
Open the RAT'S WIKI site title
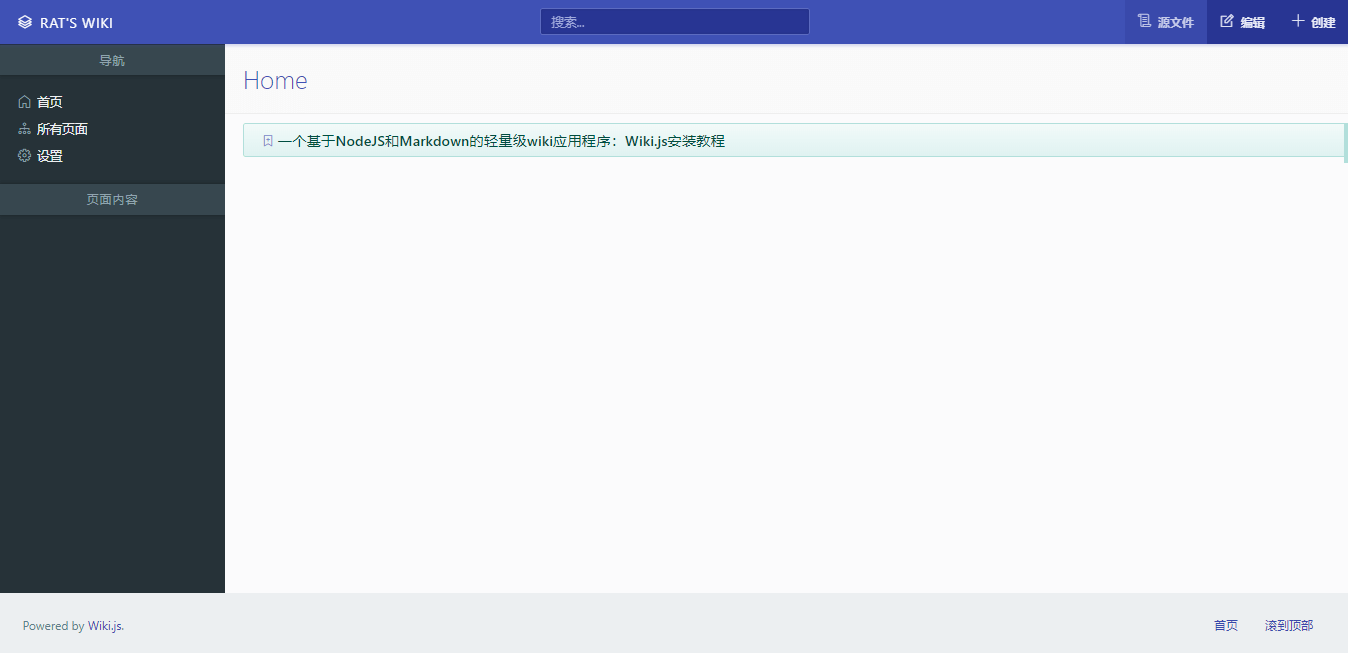76,22
